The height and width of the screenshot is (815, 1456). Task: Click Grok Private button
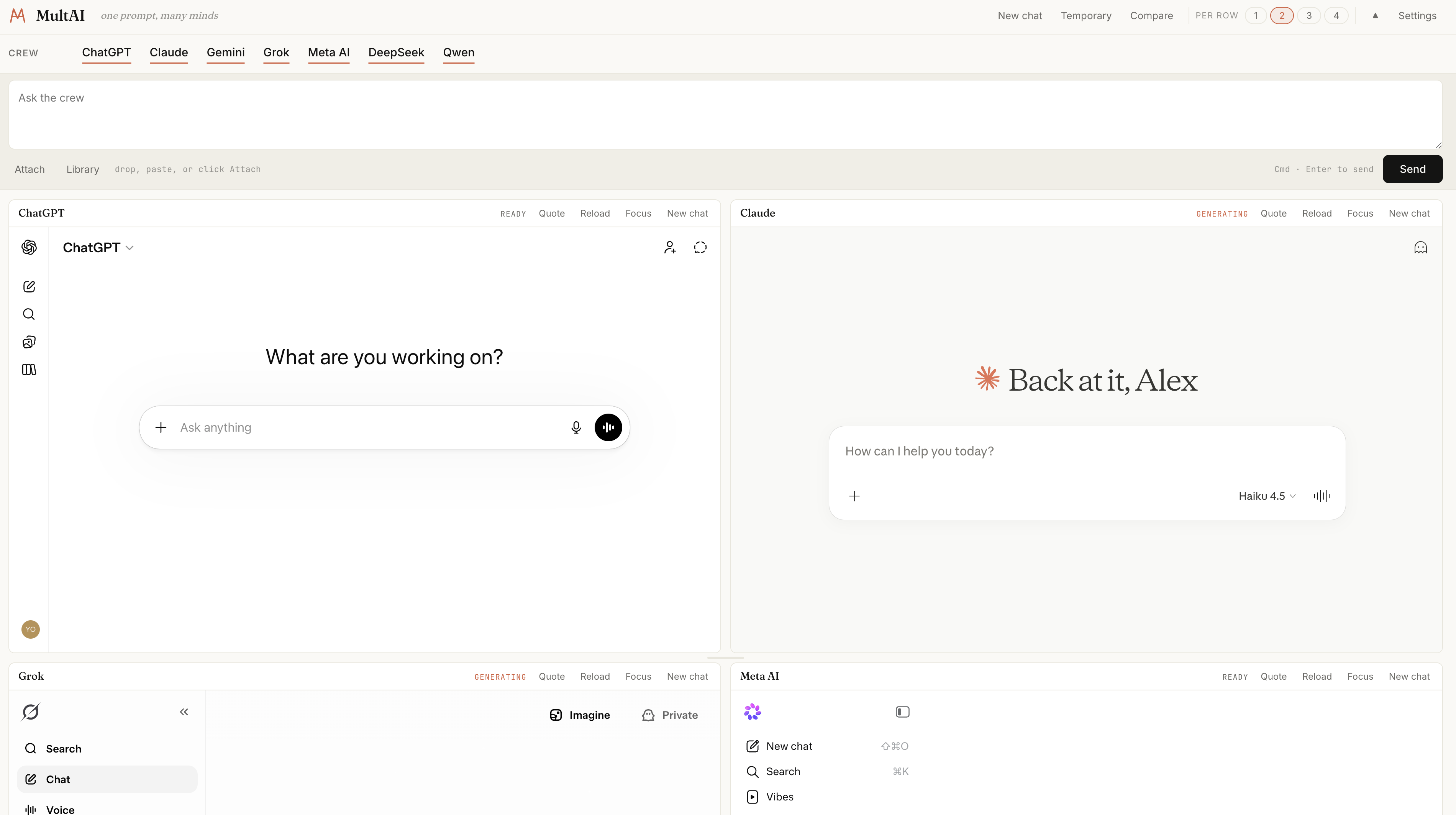670,715
